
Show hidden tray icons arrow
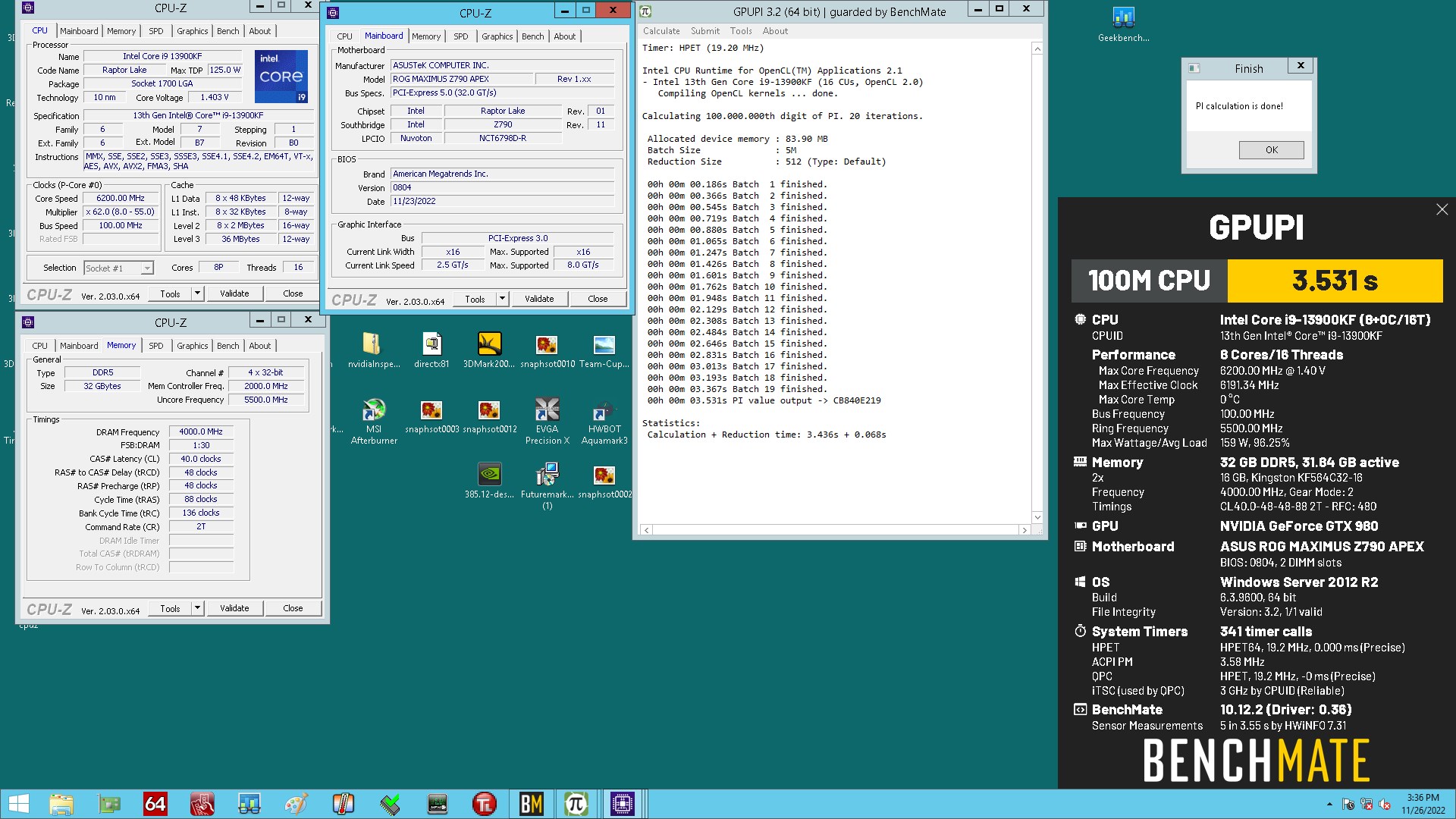1329,805
